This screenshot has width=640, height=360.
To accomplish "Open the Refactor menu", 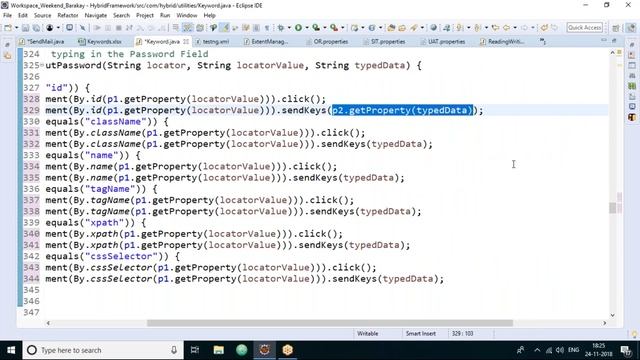I will tap(68, 15).
